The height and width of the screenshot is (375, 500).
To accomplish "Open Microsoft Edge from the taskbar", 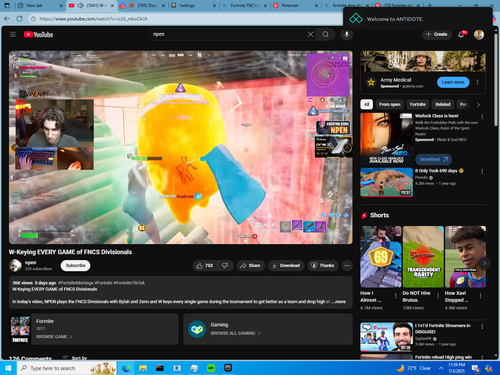I will (x=126, y=368).
